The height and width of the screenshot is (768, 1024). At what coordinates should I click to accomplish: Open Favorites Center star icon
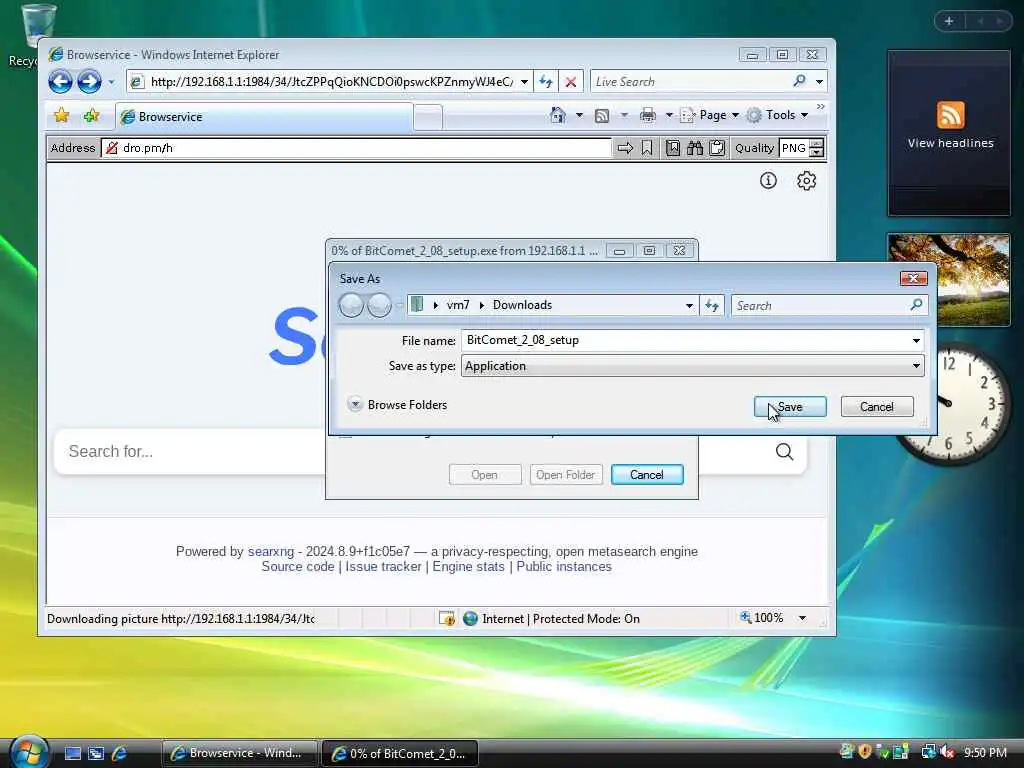click(x=61, y=116)
